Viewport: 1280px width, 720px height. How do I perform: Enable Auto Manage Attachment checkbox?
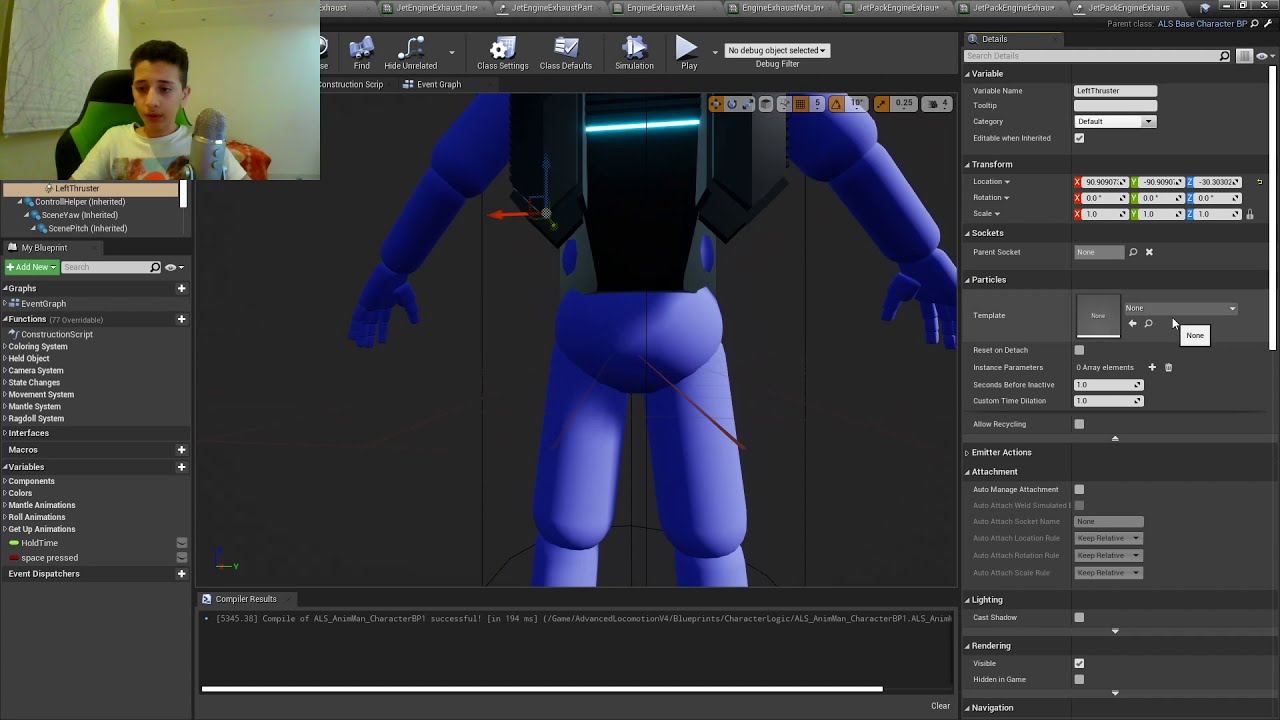pyautogui.click(x=1079, y=489)
